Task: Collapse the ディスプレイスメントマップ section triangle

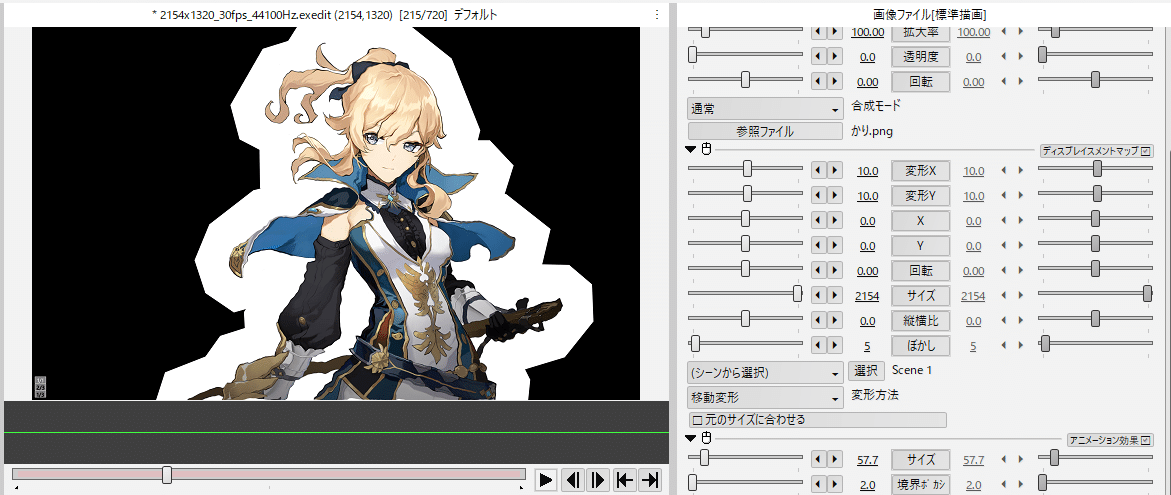Action: point(691,150)
